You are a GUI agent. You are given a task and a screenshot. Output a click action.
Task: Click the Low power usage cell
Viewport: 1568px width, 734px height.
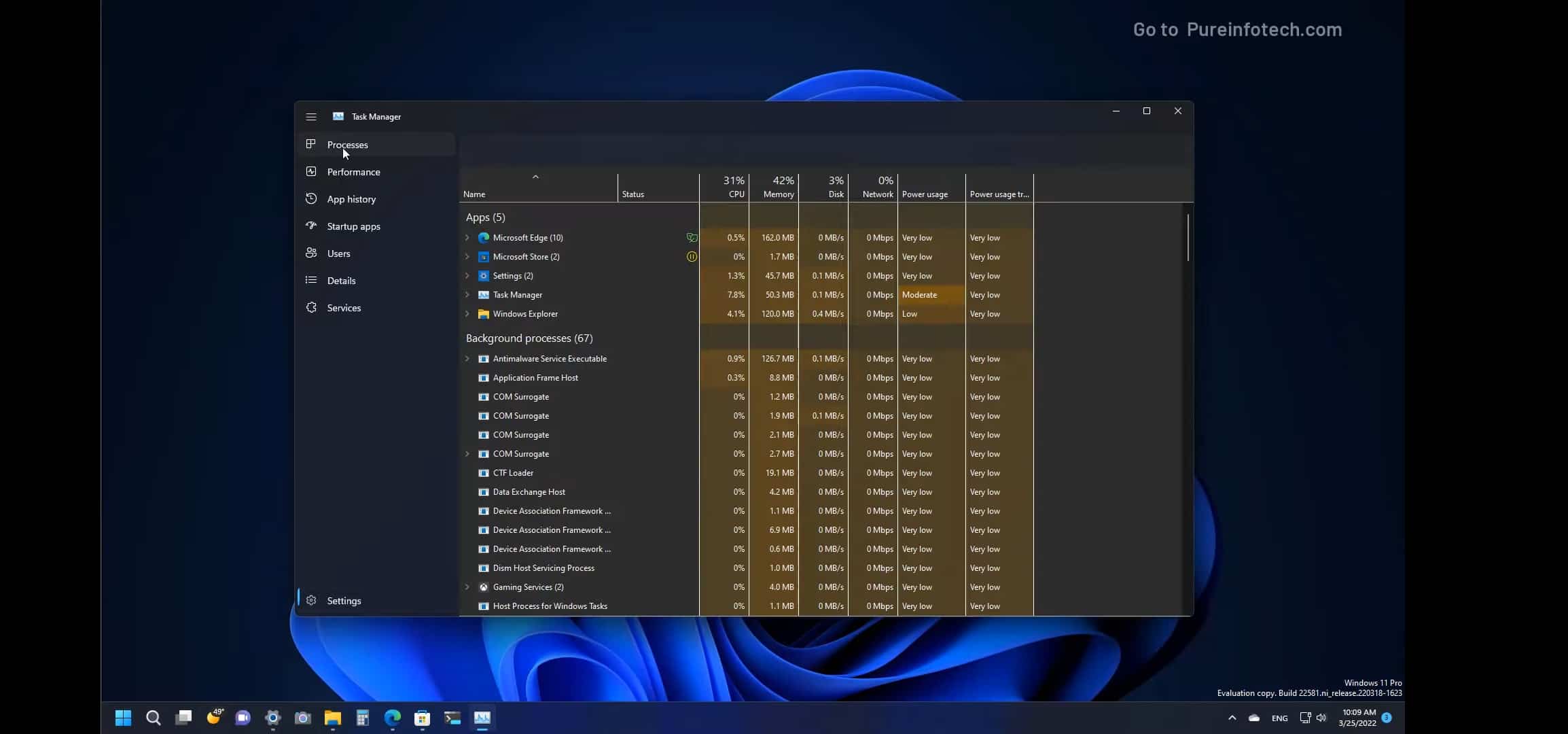pyautogui.click(x=931, y=314)
